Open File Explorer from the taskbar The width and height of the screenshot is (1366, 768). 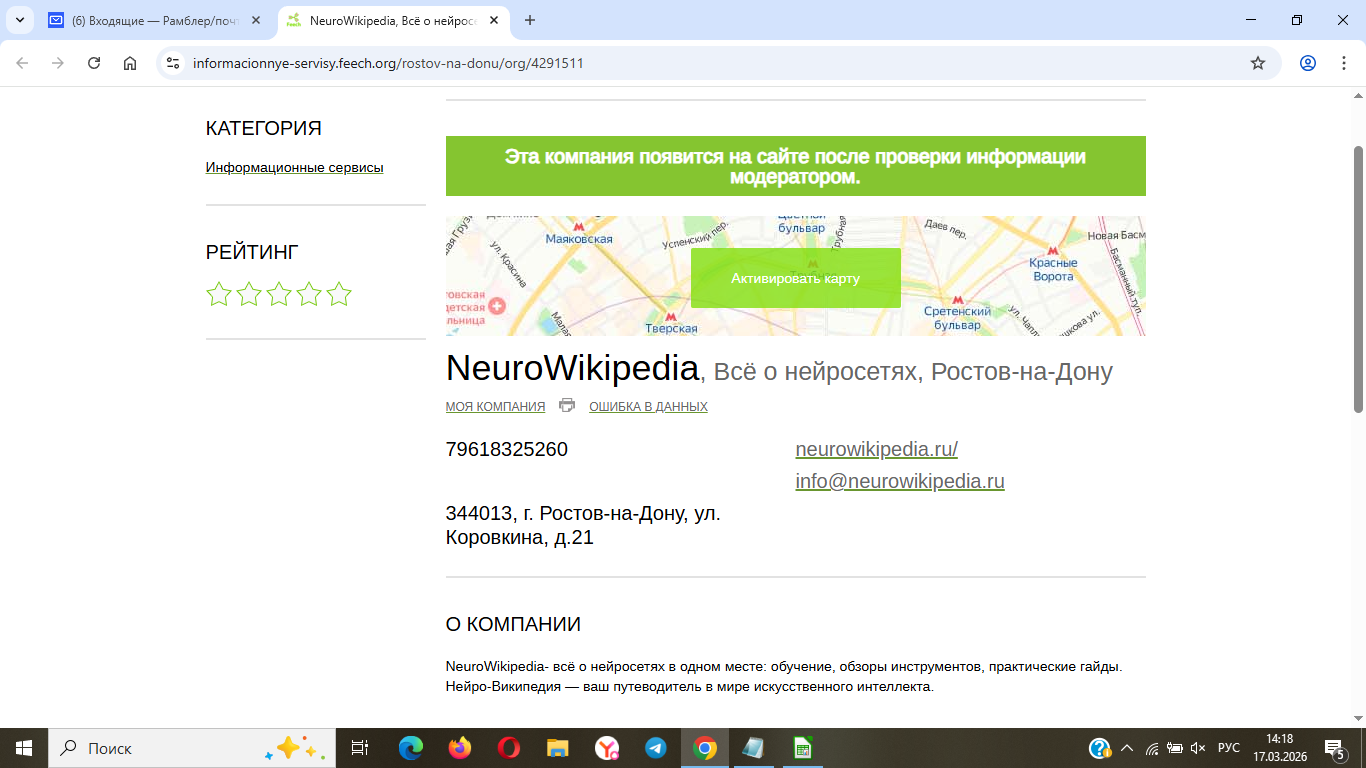click(558, 748)
